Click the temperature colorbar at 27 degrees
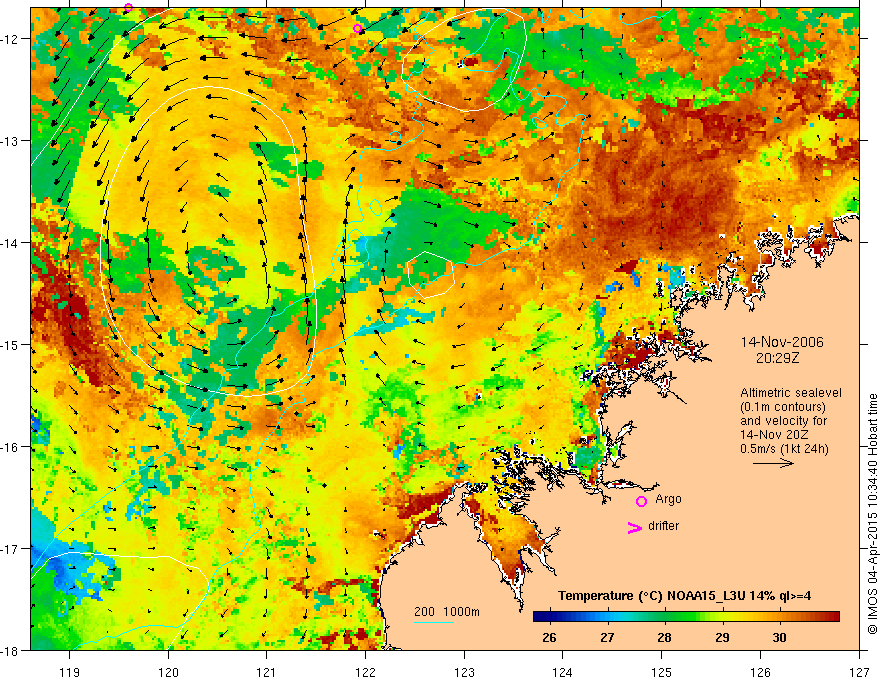Image resolution: width=880 pixels, height=680 pixels. [x=607, y=617]
